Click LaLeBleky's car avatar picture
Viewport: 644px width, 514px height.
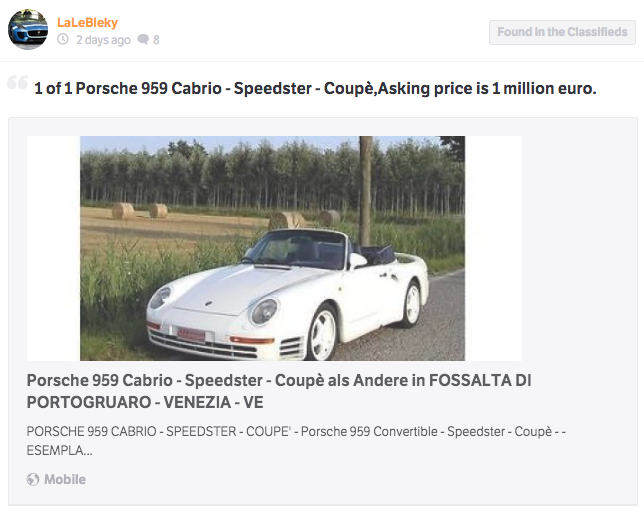point(28,29)
